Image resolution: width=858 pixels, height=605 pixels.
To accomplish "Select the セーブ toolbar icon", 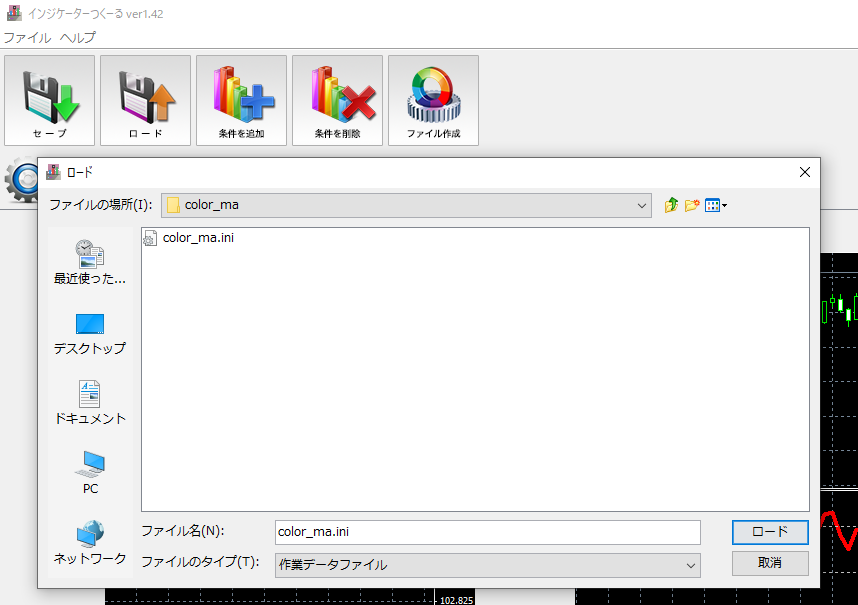I will coord(49,100).
